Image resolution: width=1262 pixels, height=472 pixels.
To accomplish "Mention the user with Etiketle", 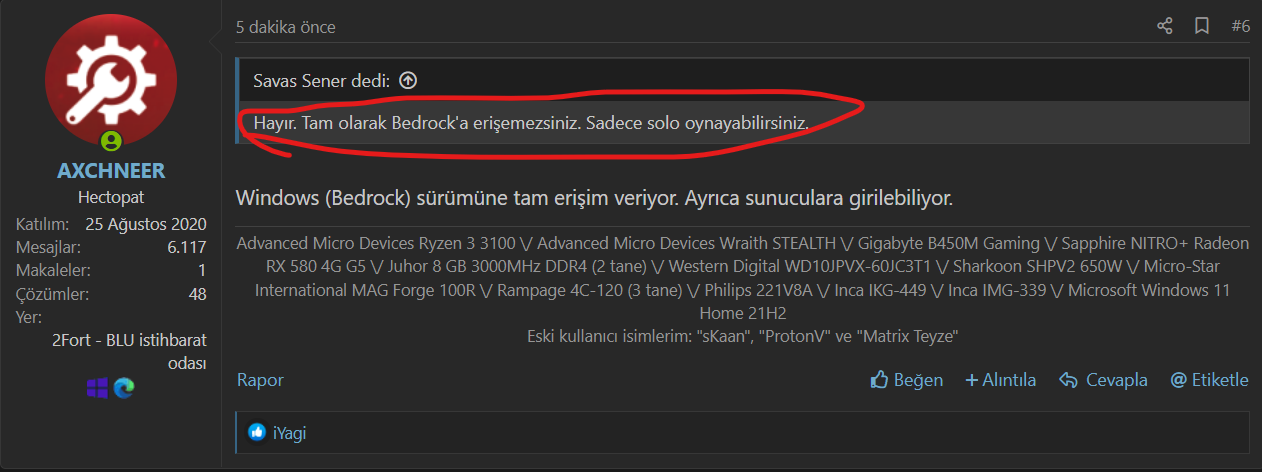I will (1210, 380).
